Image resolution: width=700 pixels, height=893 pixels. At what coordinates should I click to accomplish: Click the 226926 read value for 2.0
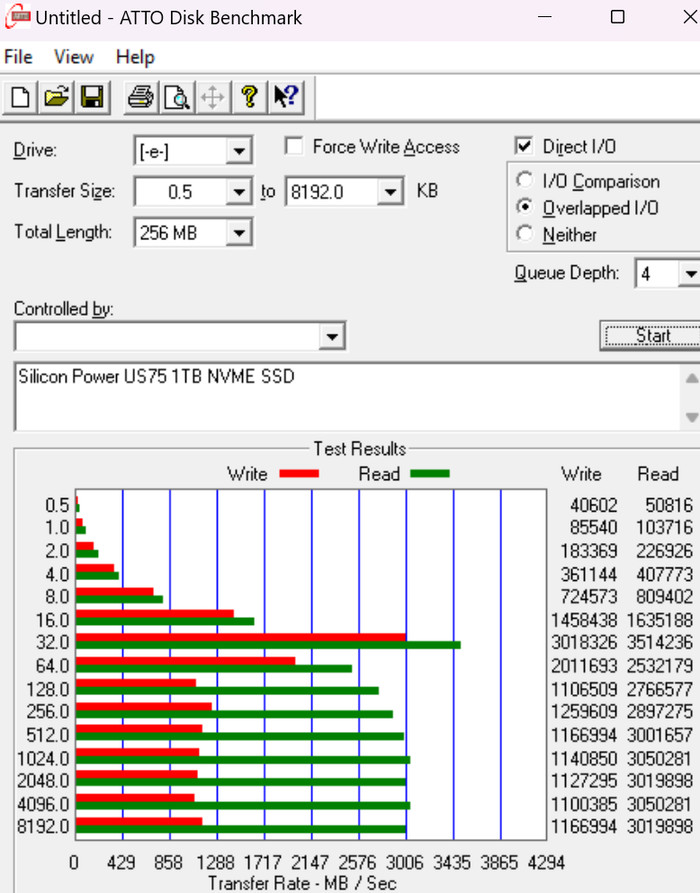coord(664,551)
